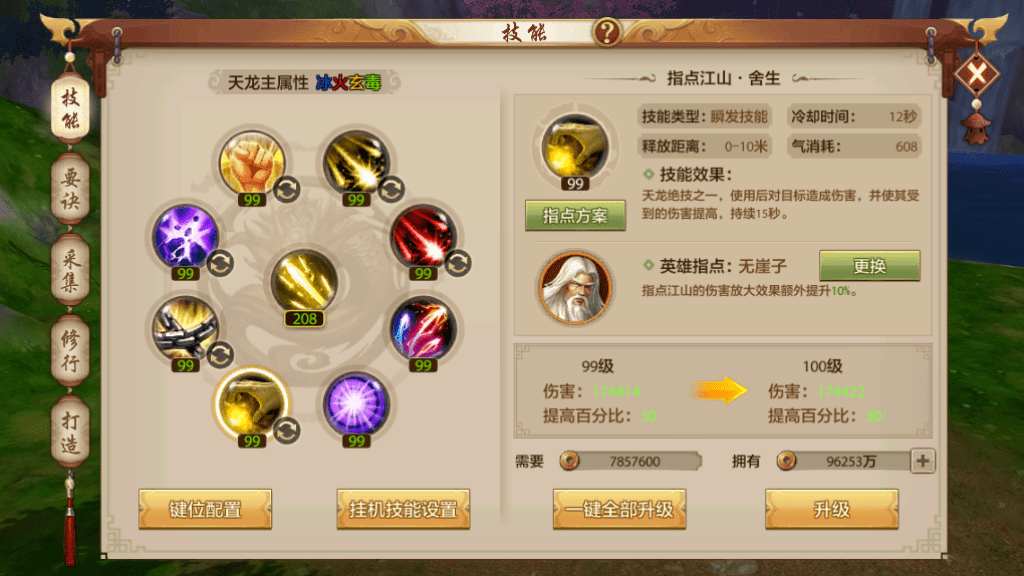Select the purple radial burst skill icon

point(356,404)
